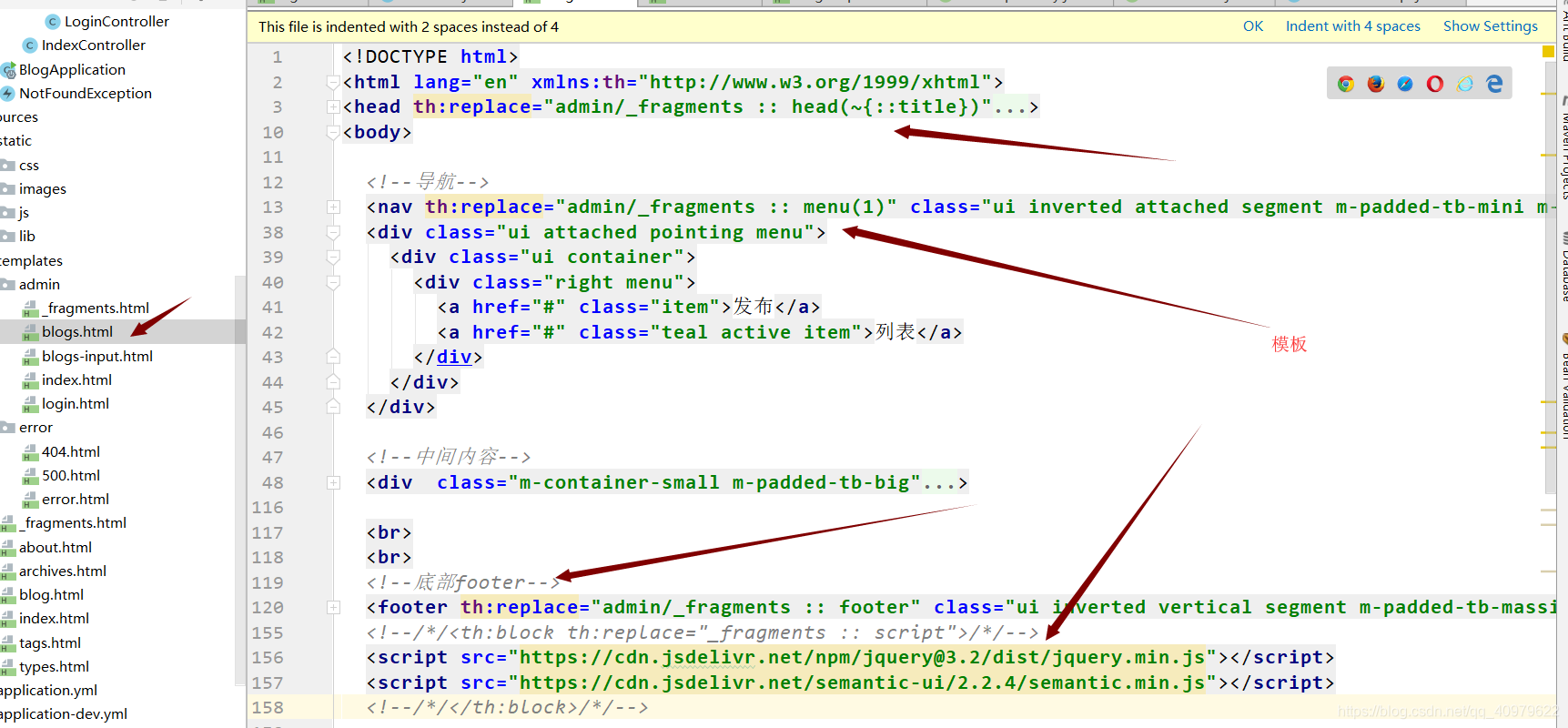Click the IndexController class icon
Viewport: 1568px width, 728px height.
click(x=30, y=45)
